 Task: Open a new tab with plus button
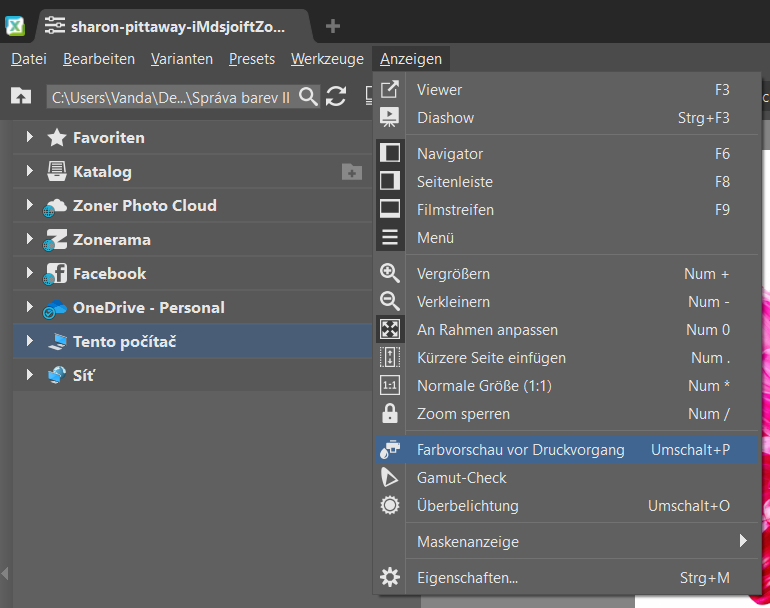333,26
